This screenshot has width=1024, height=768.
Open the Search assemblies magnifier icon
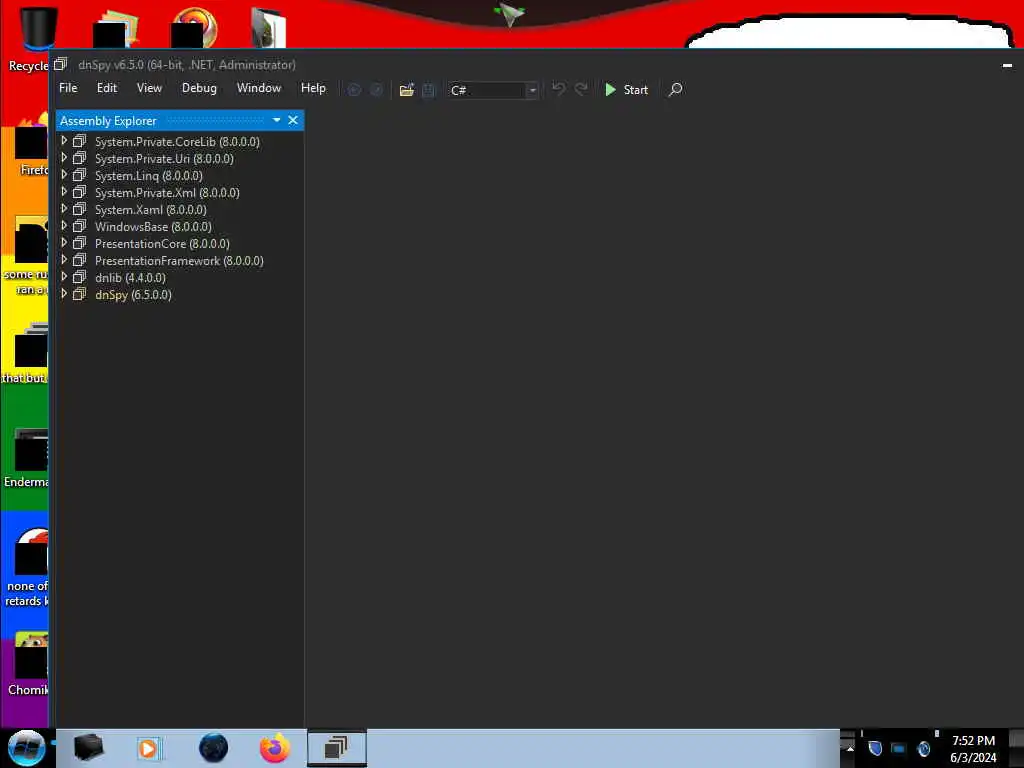coord(675,89)
